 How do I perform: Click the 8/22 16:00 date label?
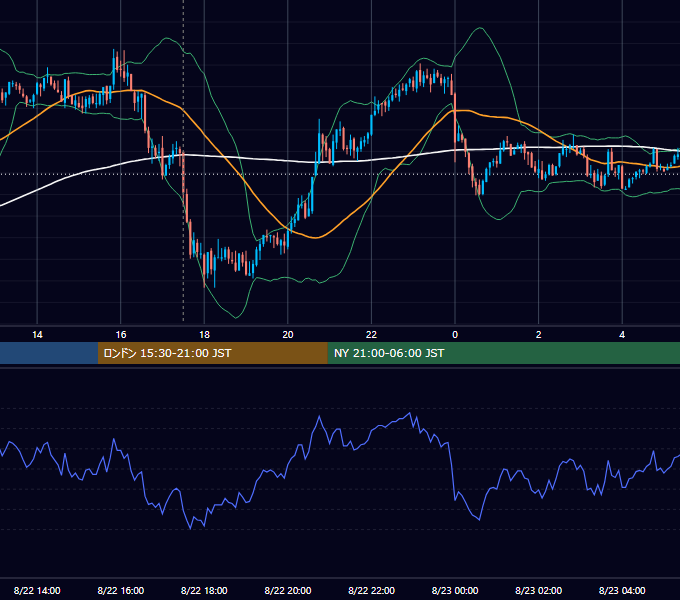coord(121,590)
